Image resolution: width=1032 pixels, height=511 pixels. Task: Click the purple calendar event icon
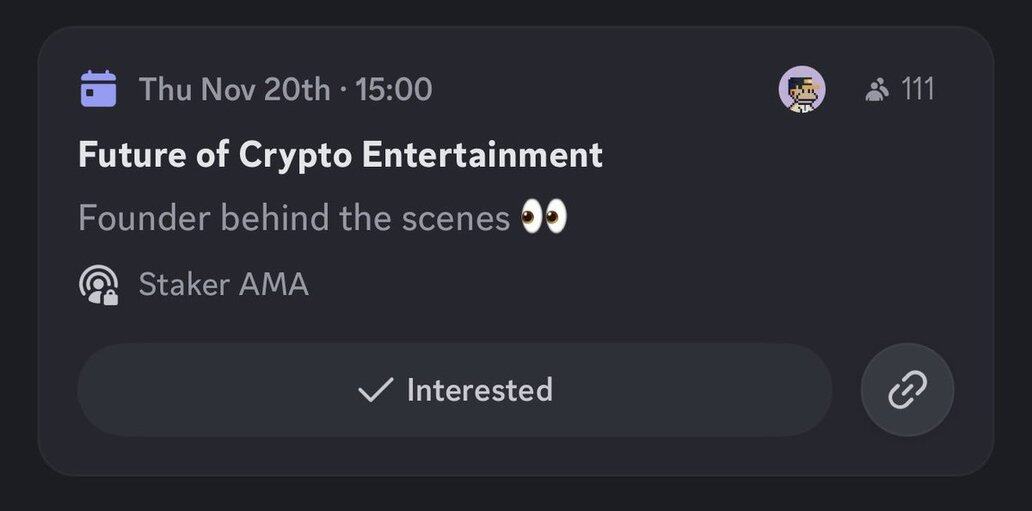tap(98, 89)
